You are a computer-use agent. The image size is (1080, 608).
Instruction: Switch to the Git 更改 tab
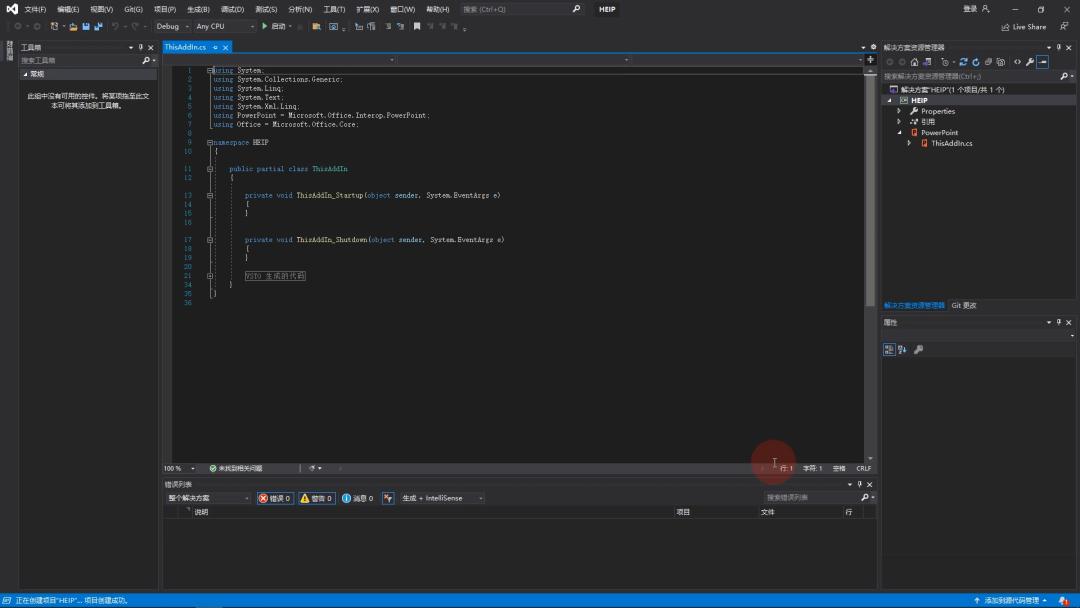point(964,305)
